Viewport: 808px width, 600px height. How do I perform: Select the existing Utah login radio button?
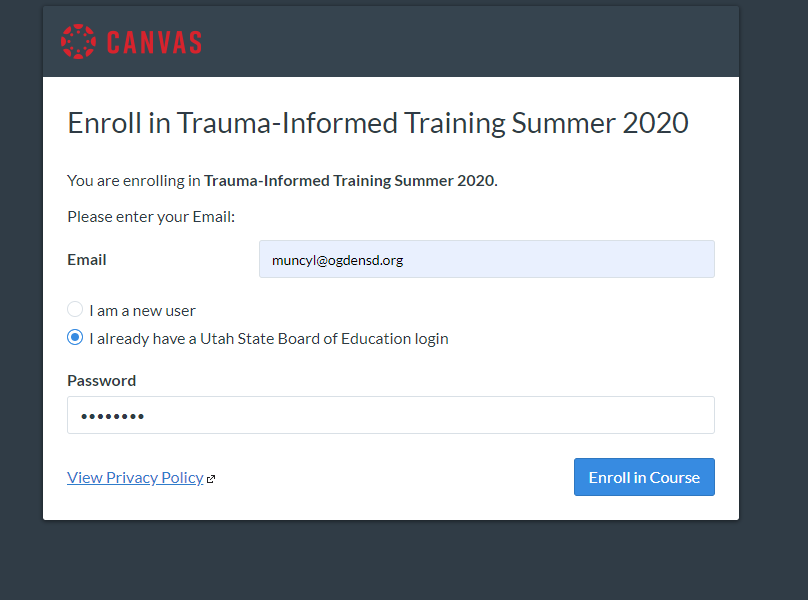point(75,338)
